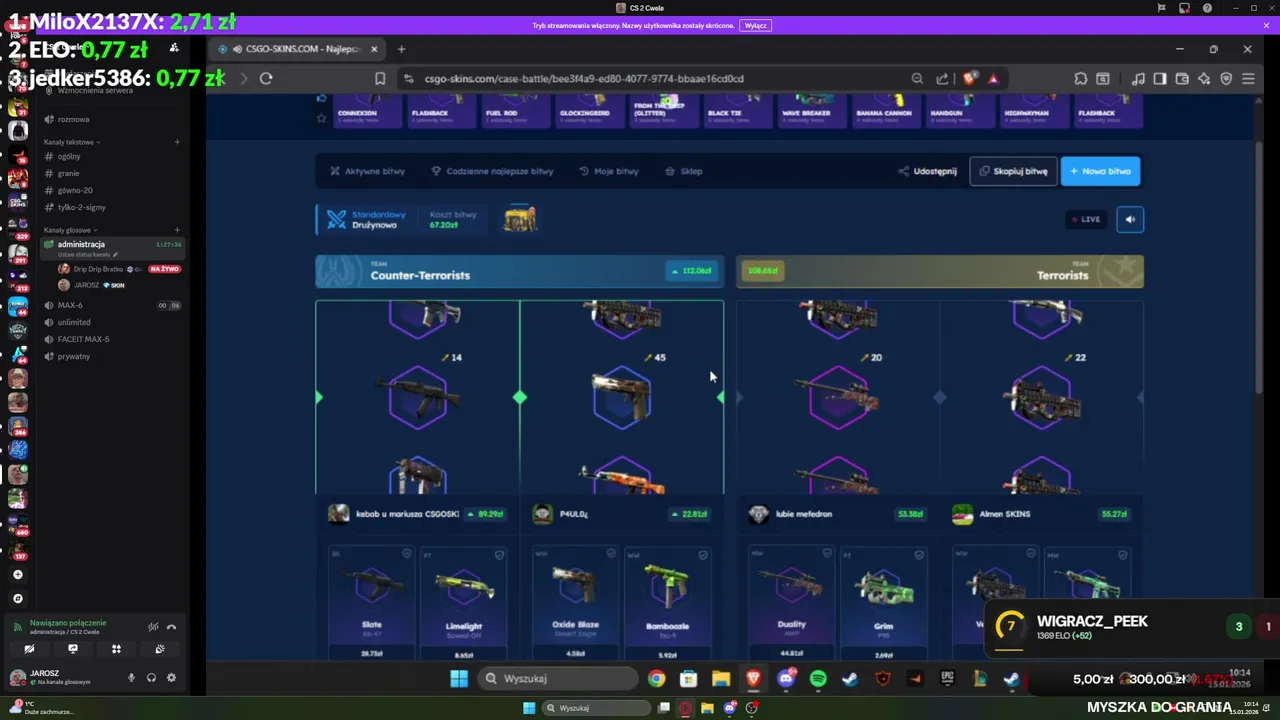Open Codzienne najlepsze bitwy tab
The width and height of the screenshot is (1280, 720).
pyautogui.click(x=492, y=171)
